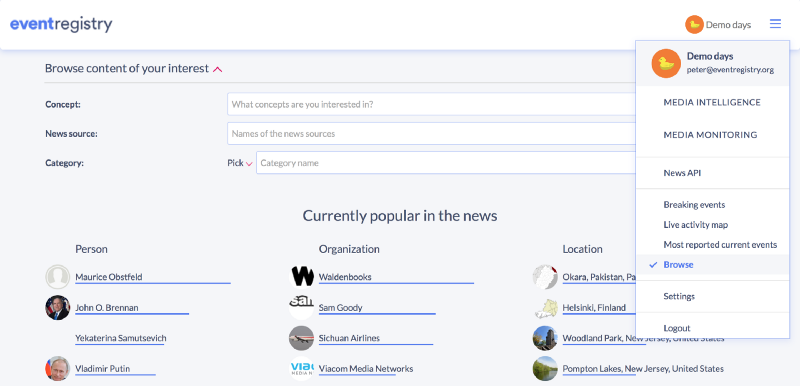This screenshot has height=386, width=800.
Task: Open Maurice Obstfeld link
Action: tap(109, 277)
